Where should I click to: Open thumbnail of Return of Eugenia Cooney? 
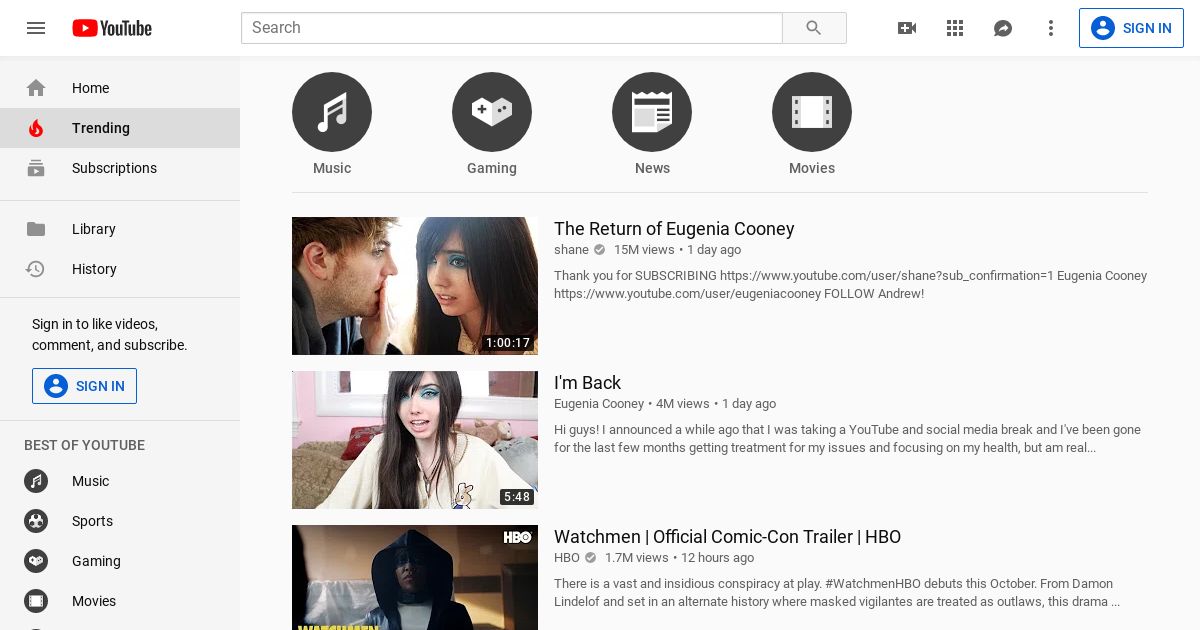(x=415, y=286)
